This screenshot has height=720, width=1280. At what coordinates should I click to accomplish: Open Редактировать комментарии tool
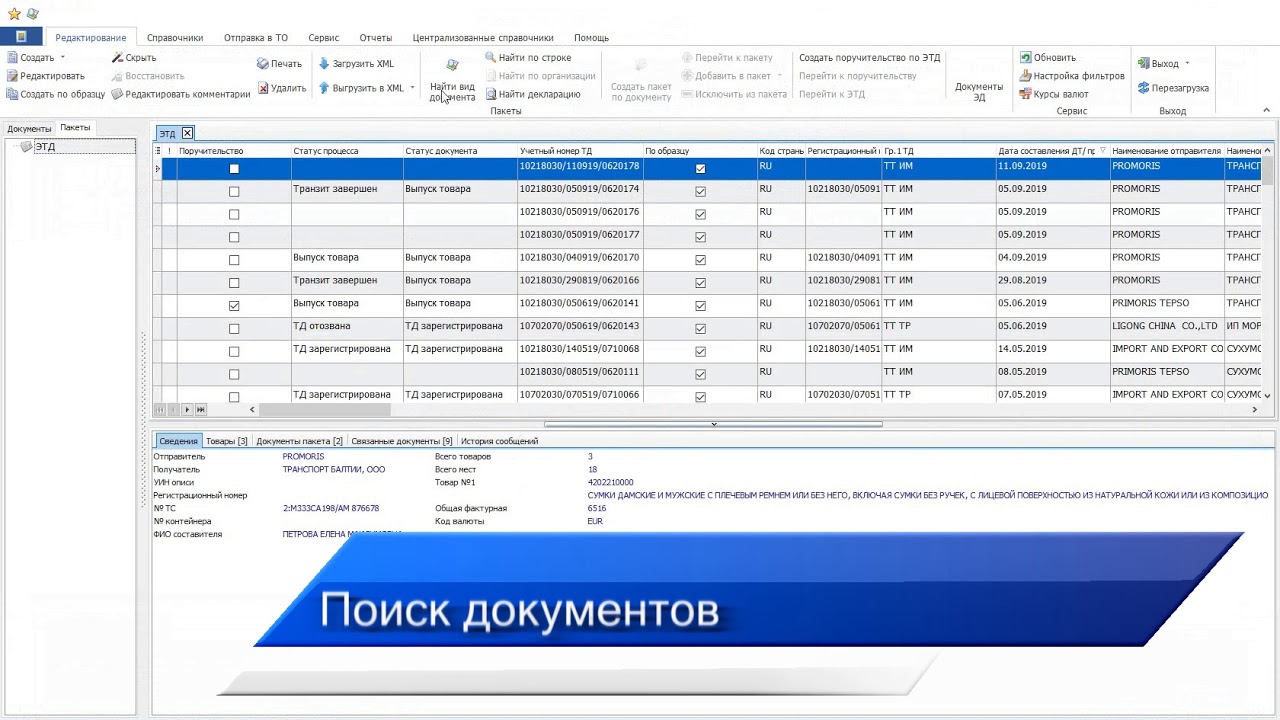coord(181,94)
